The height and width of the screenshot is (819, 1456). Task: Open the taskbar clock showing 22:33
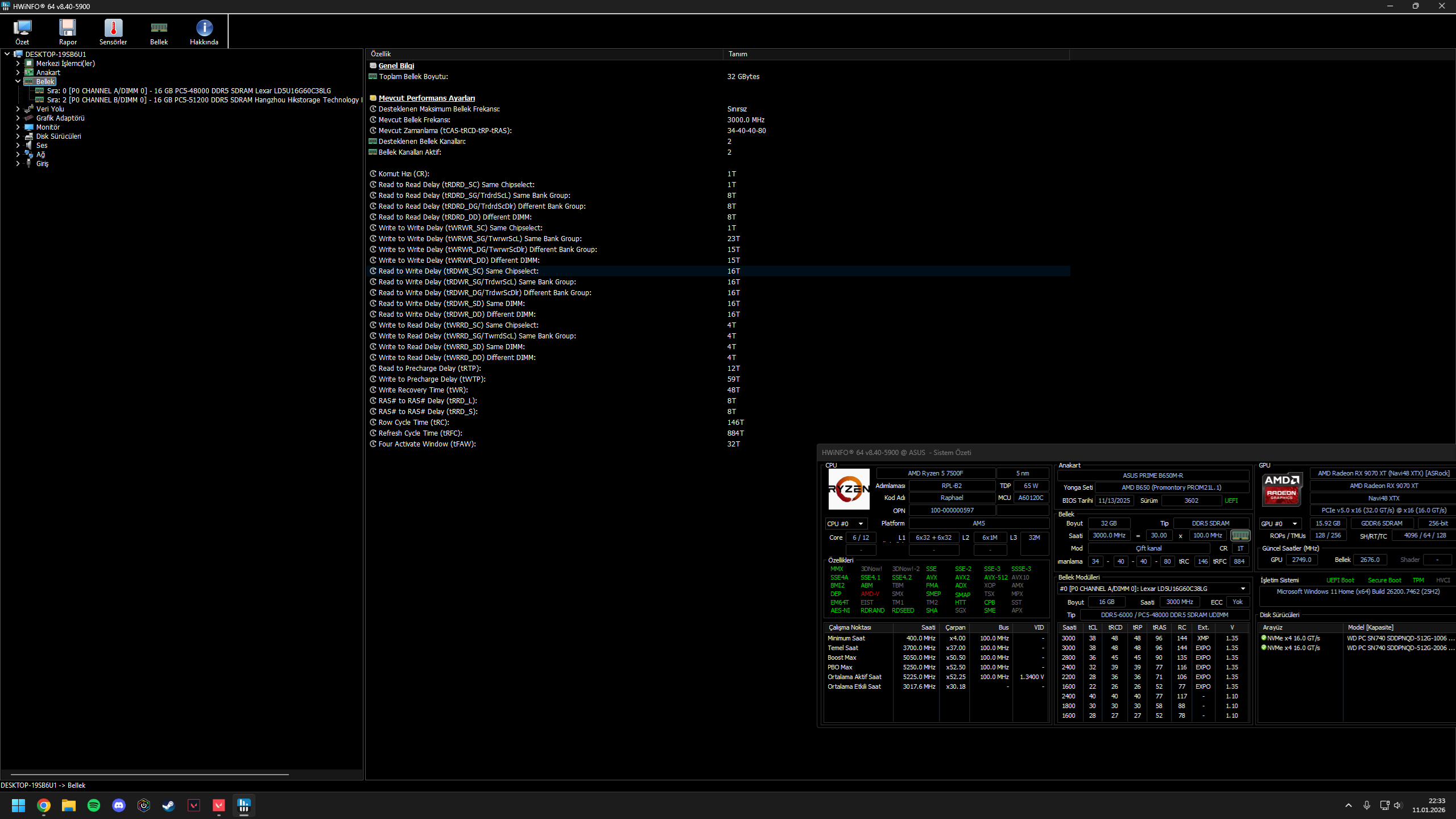coord(1428,805)
